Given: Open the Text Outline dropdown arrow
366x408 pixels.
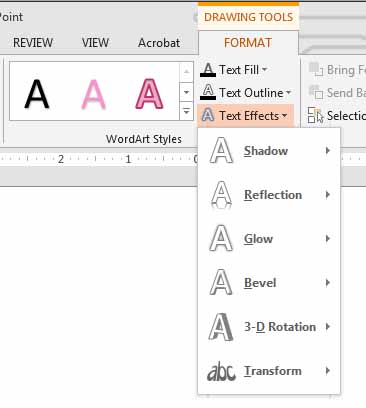Looking at the screenshot, I should point(288,93).
